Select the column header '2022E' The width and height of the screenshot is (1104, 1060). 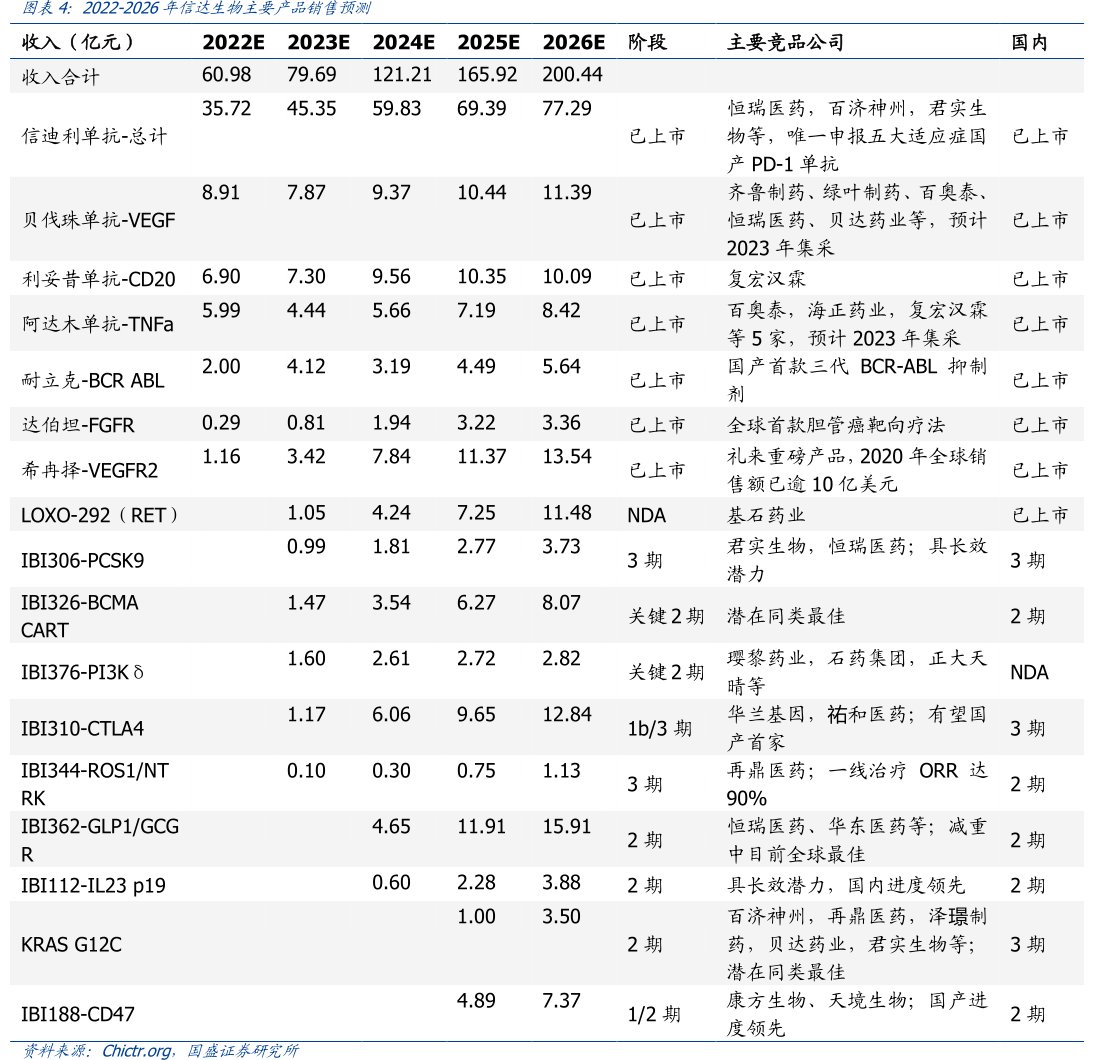(233, 42)
